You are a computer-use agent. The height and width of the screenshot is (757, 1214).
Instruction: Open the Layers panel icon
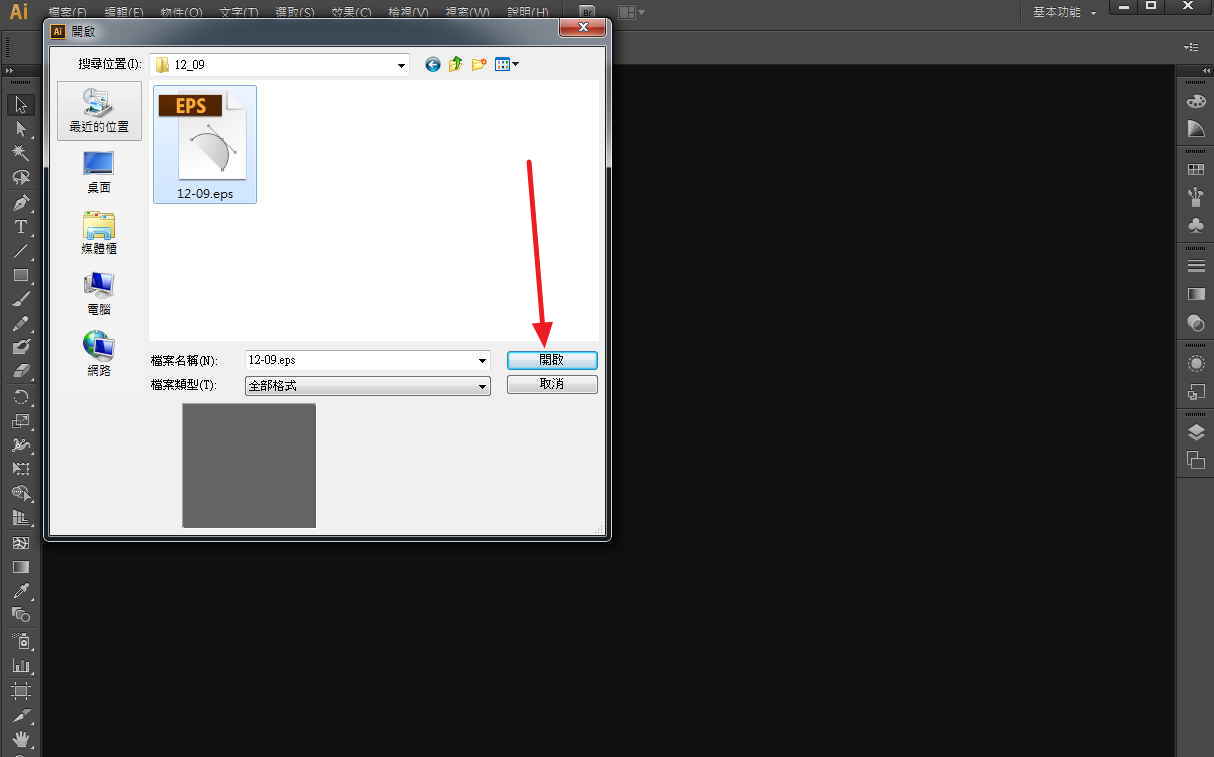pos(1195,432)
